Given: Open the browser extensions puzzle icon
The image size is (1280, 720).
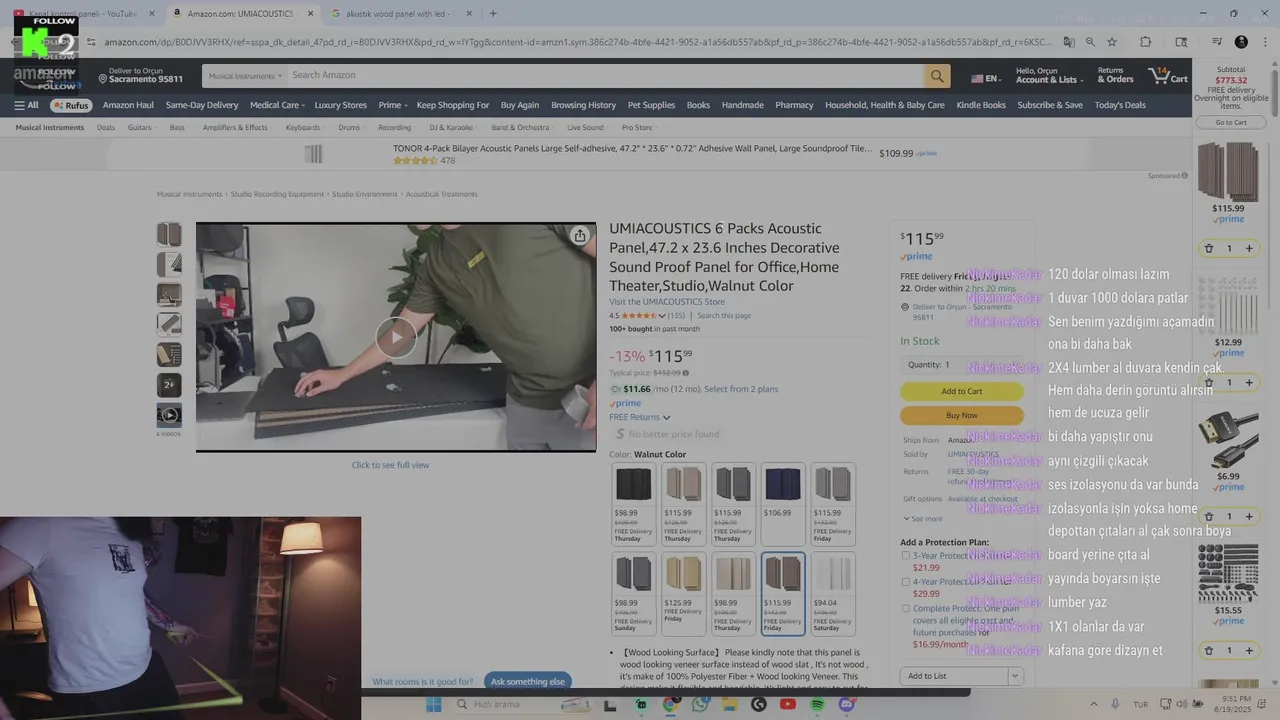Looking at the screenshot, I should 1146,42.
